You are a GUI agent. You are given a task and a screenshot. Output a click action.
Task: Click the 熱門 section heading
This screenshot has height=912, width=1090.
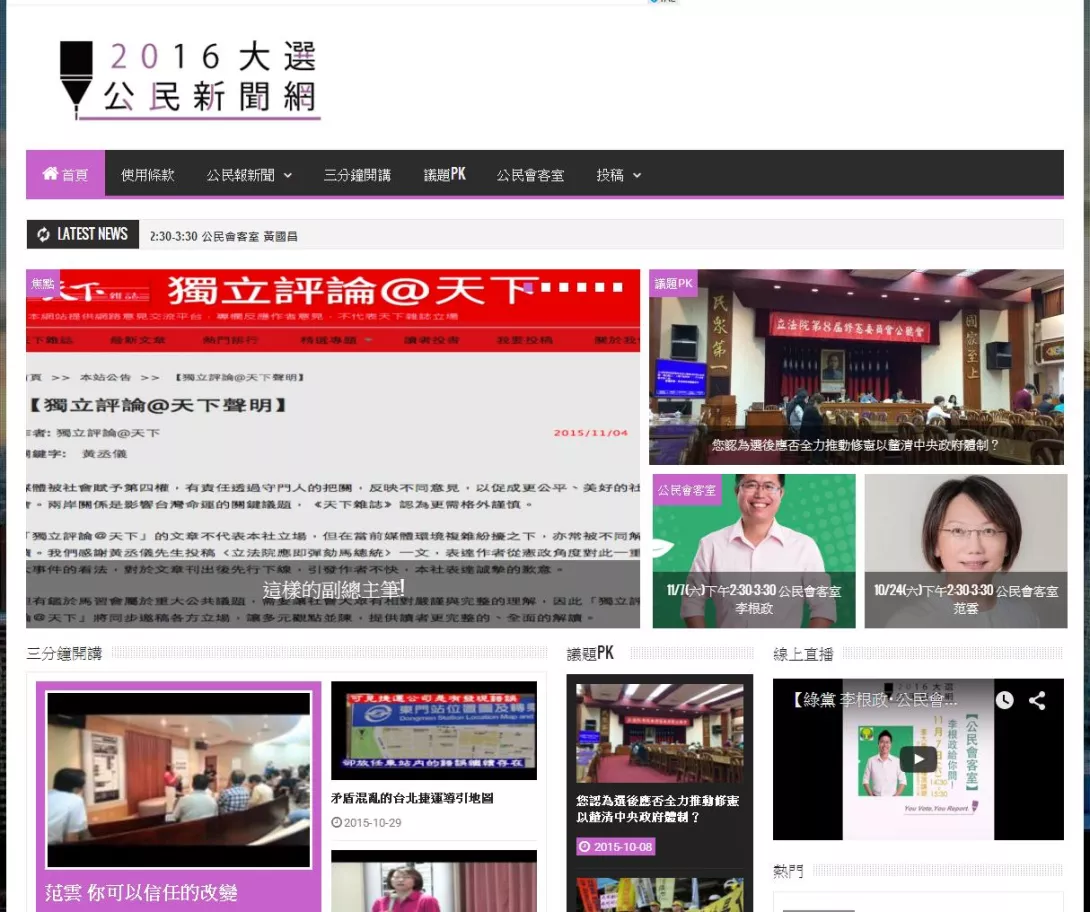(x=788, y=871)
